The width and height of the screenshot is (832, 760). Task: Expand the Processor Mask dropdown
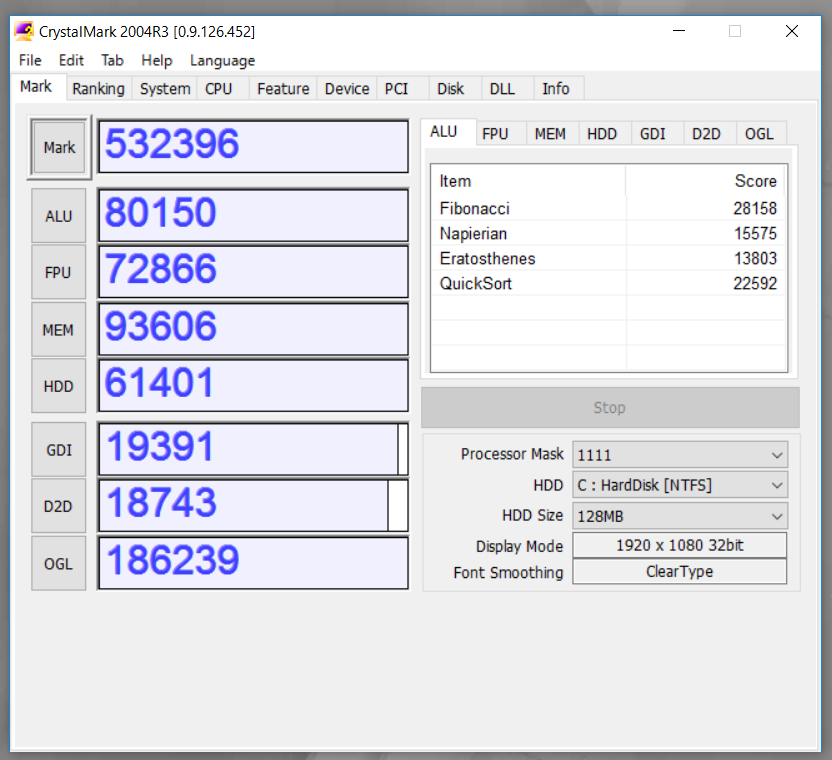pyautogui.click(x=680, y=455)
